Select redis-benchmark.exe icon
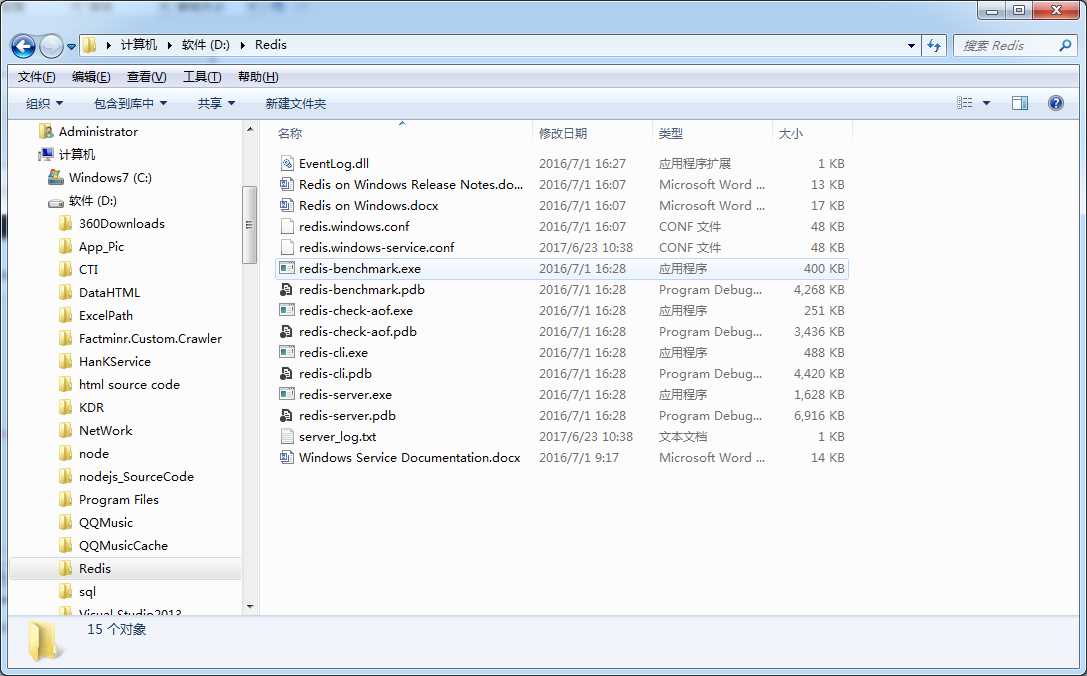The image size is (1087, 676). tap(287, 268)
